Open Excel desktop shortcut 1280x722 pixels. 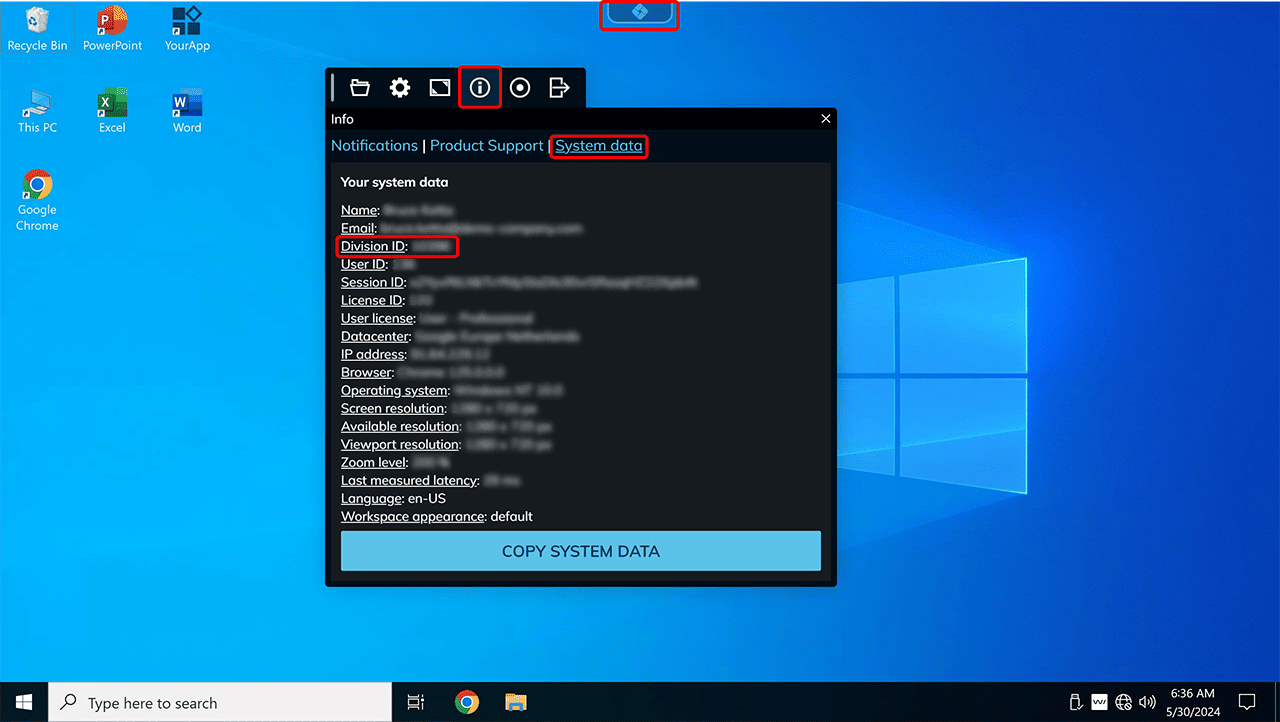click(x=112, y=110)
